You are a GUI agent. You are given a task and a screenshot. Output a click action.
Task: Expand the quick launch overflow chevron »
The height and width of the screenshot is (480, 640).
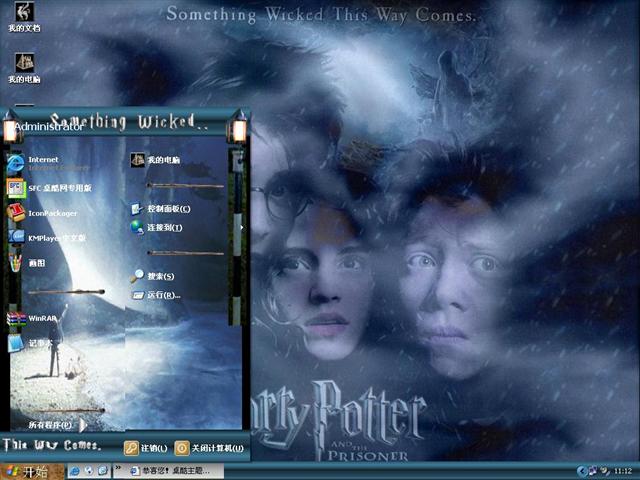[118, 468]
